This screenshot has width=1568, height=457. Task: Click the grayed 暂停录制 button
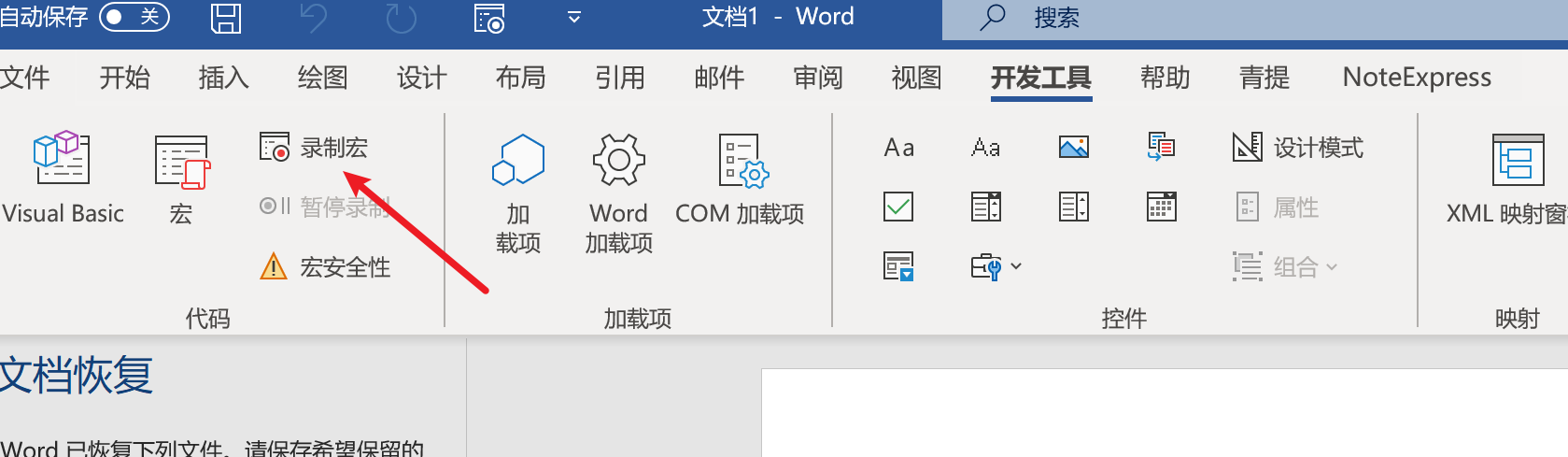coord(325,207)
